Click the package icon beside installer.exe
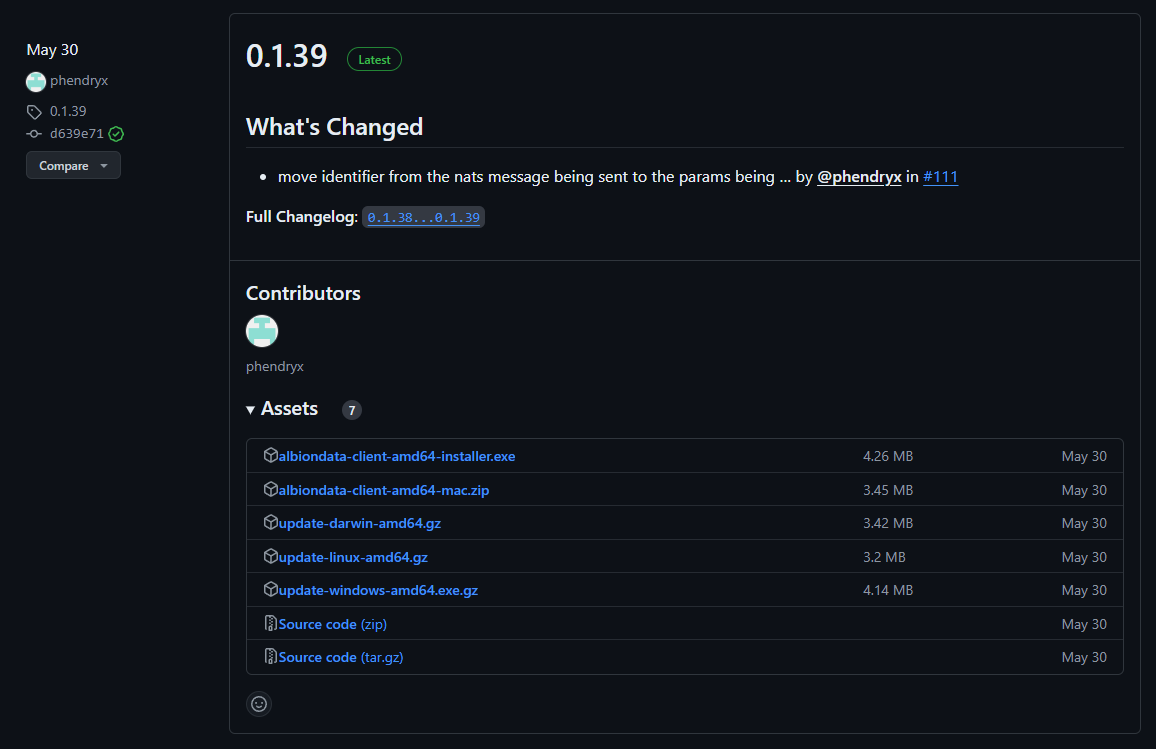This screenshot has width=1156, height=749. [x=271, y=456]
